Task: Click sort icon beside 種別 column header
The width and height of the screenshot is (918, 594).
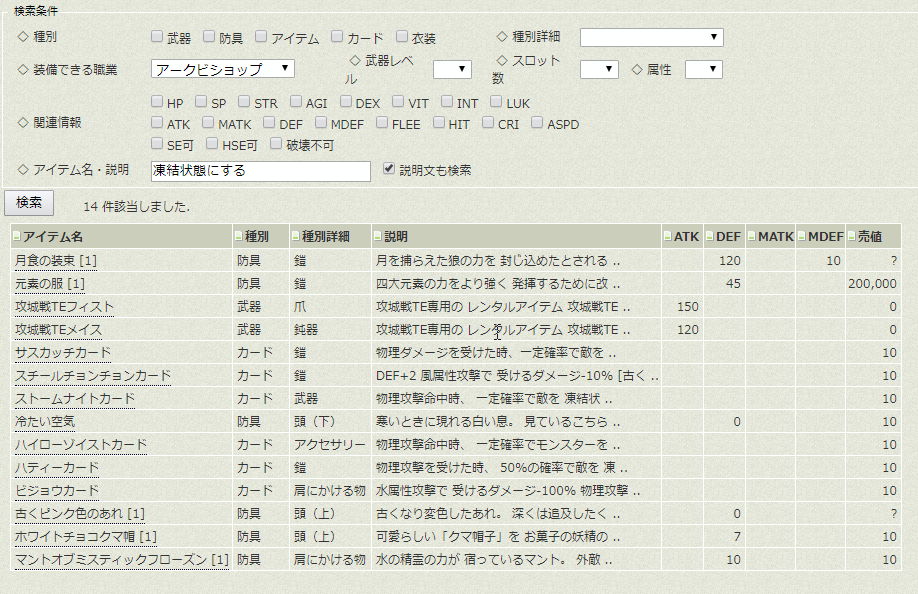Action: pyautogui.click(x=239, y=236)
